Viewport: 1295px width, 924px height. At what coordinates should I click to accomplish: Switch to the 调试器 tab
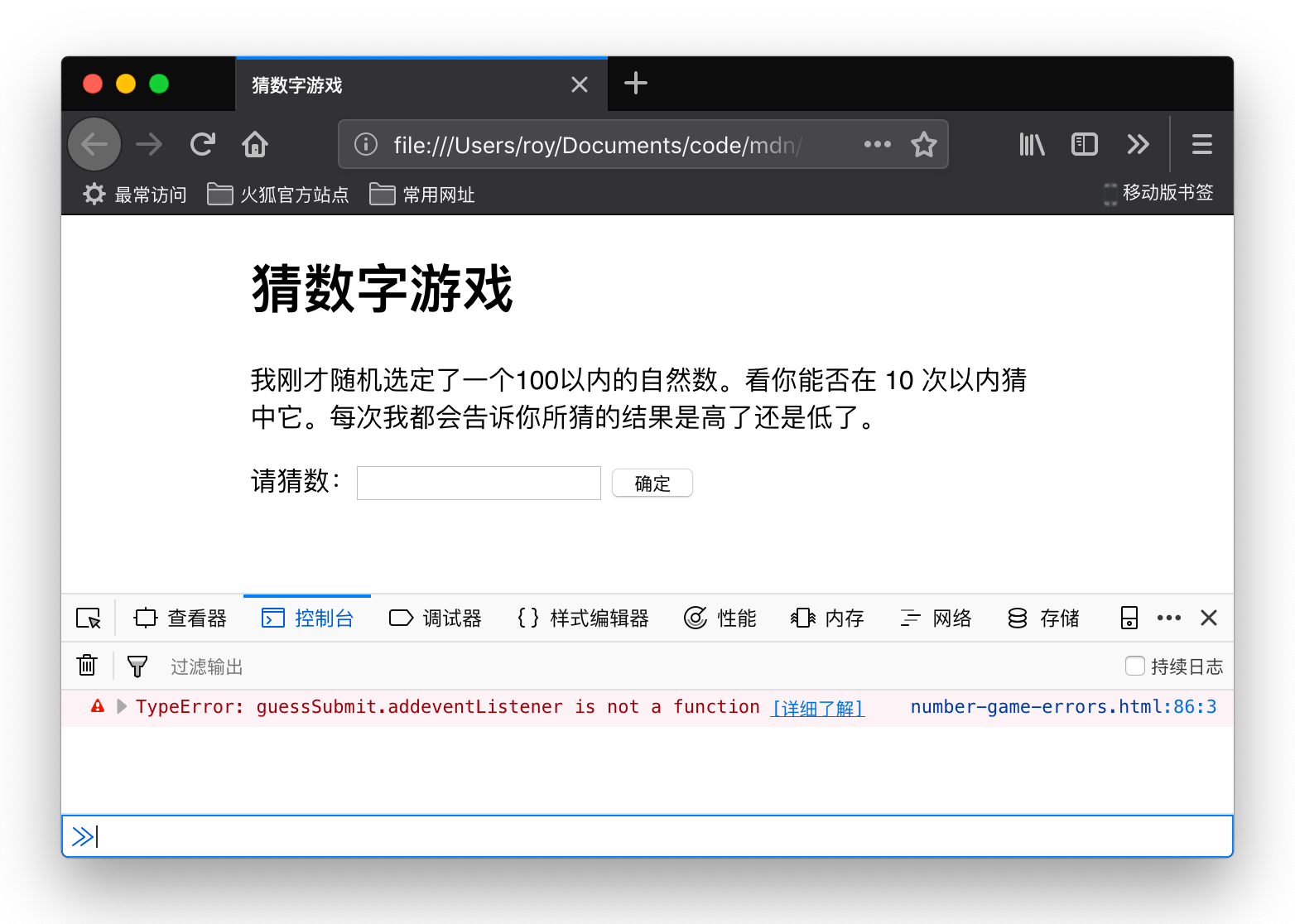[x=435, y=618]
